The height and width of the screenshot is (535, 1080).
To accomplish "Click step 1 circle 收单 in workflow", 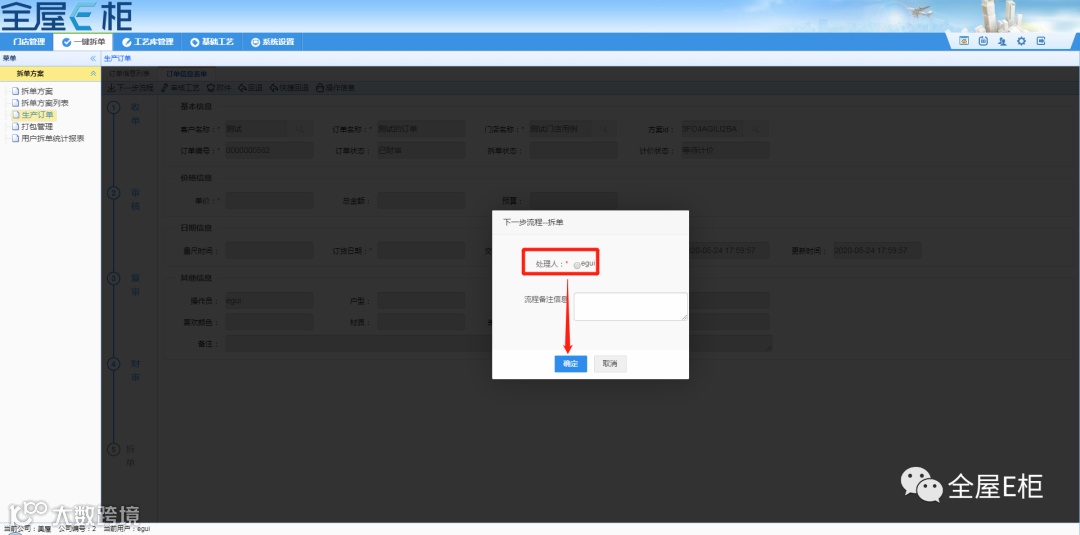I will (114, 107).
